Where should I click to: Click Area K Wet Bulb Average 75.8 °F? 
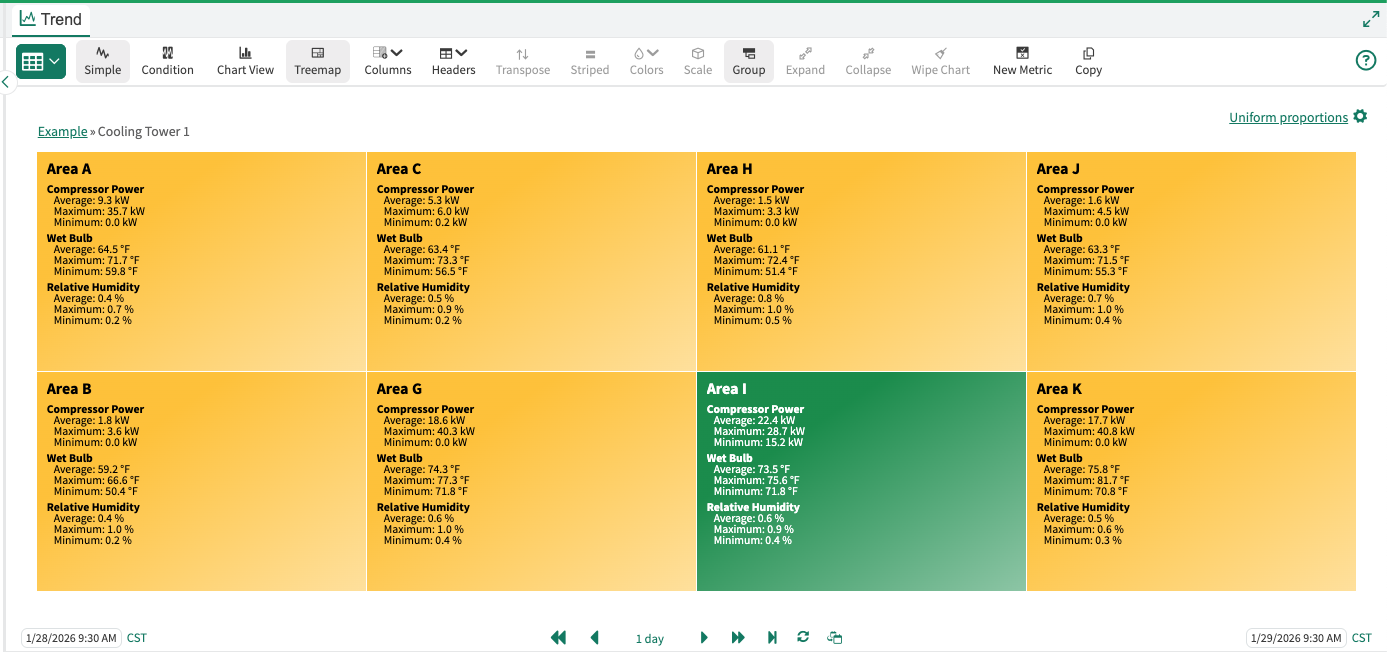1082,469
